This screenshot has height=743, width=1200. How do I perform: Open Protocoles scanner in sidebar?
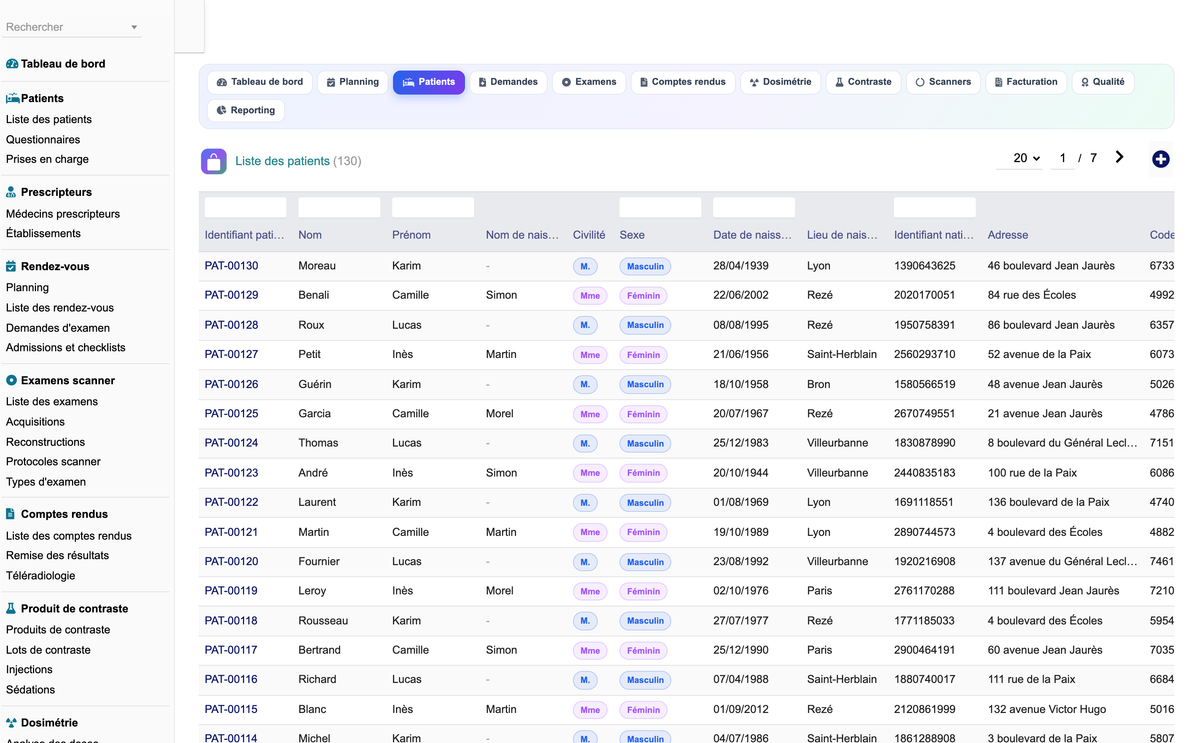pos(53,462)
